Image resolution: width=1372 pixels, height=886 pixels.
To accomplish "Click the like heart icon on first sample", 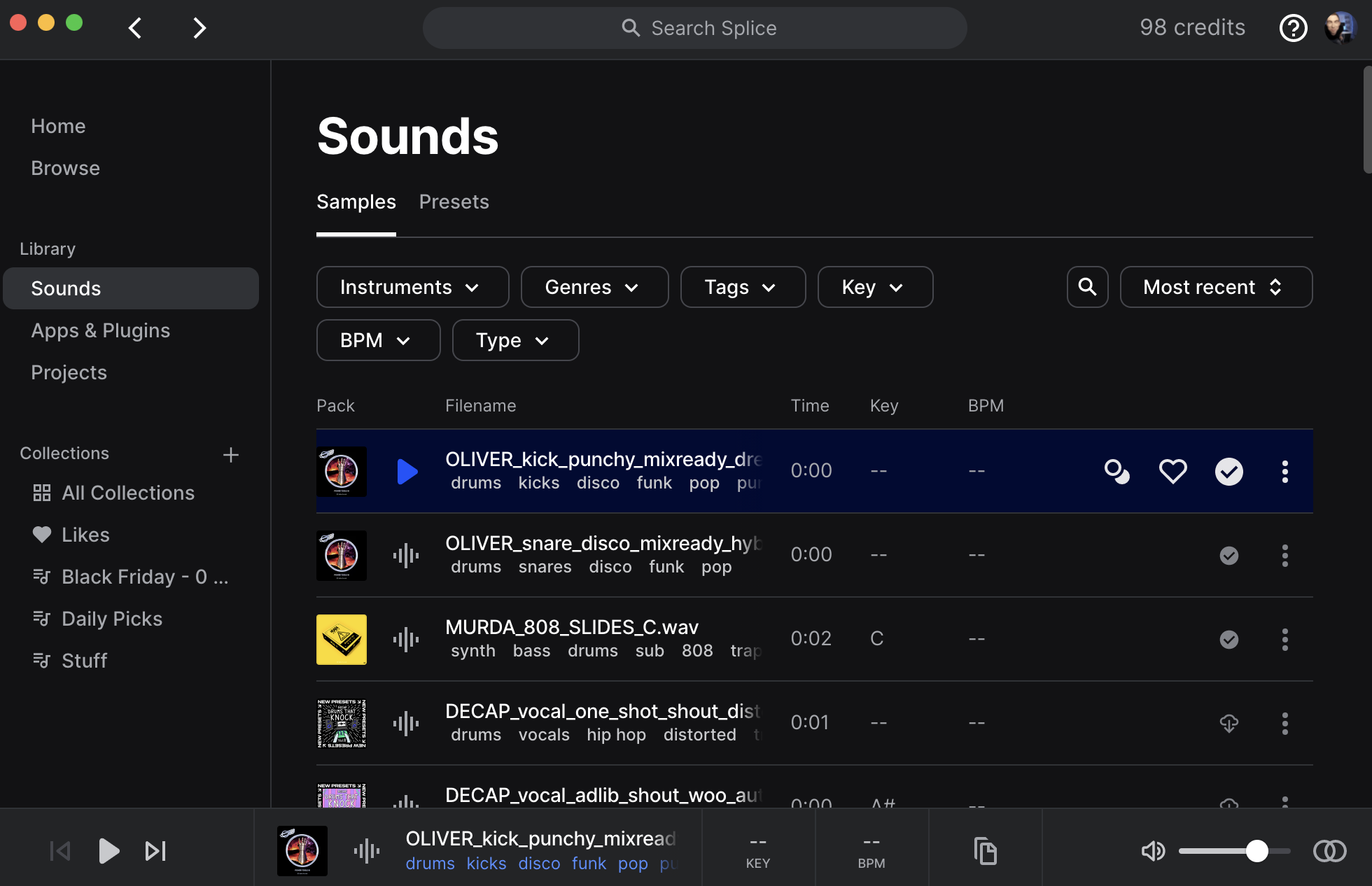I will tap(1172, 471).
